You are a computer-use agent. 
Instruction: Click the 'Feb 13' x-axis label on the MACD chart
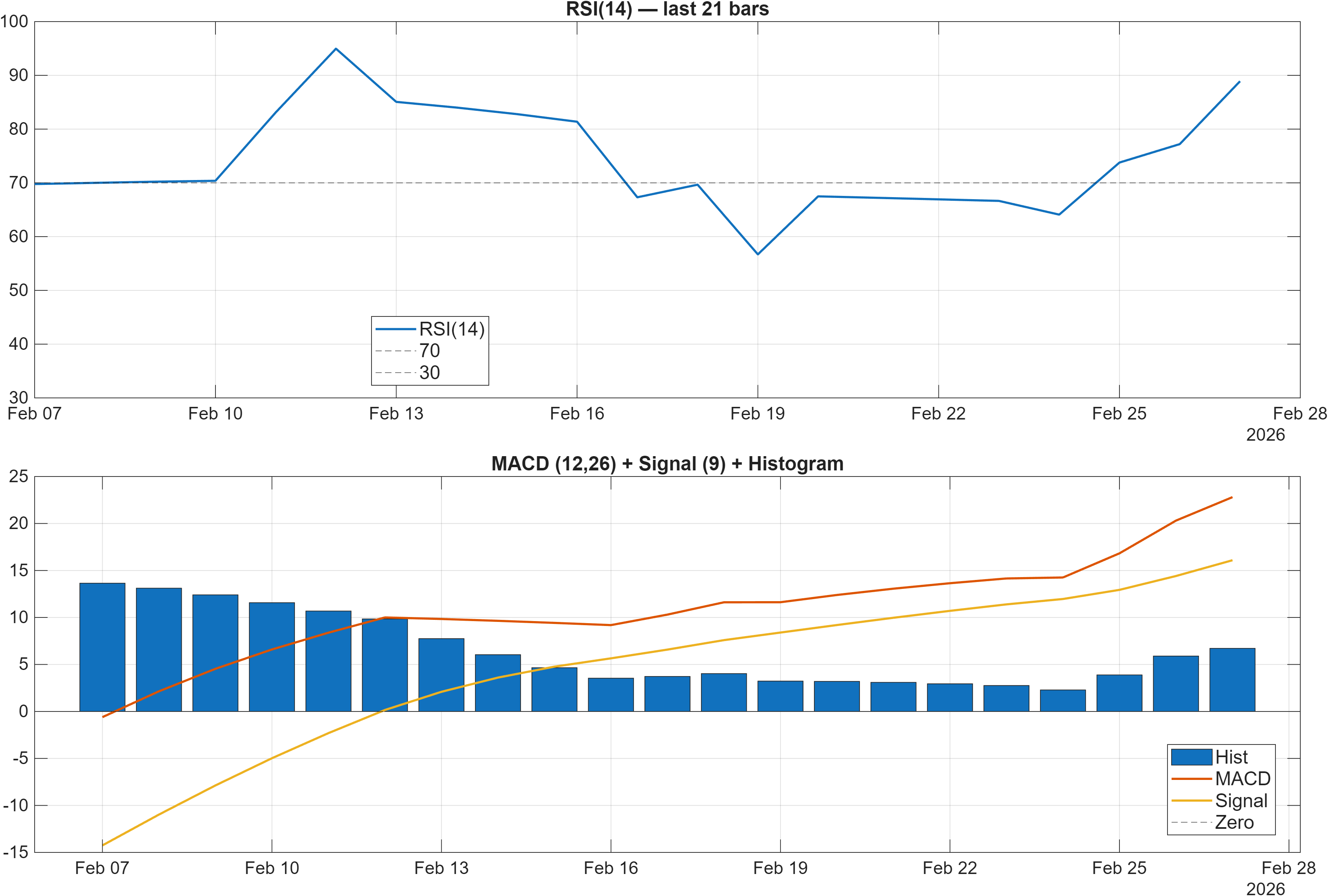point(441,869)
